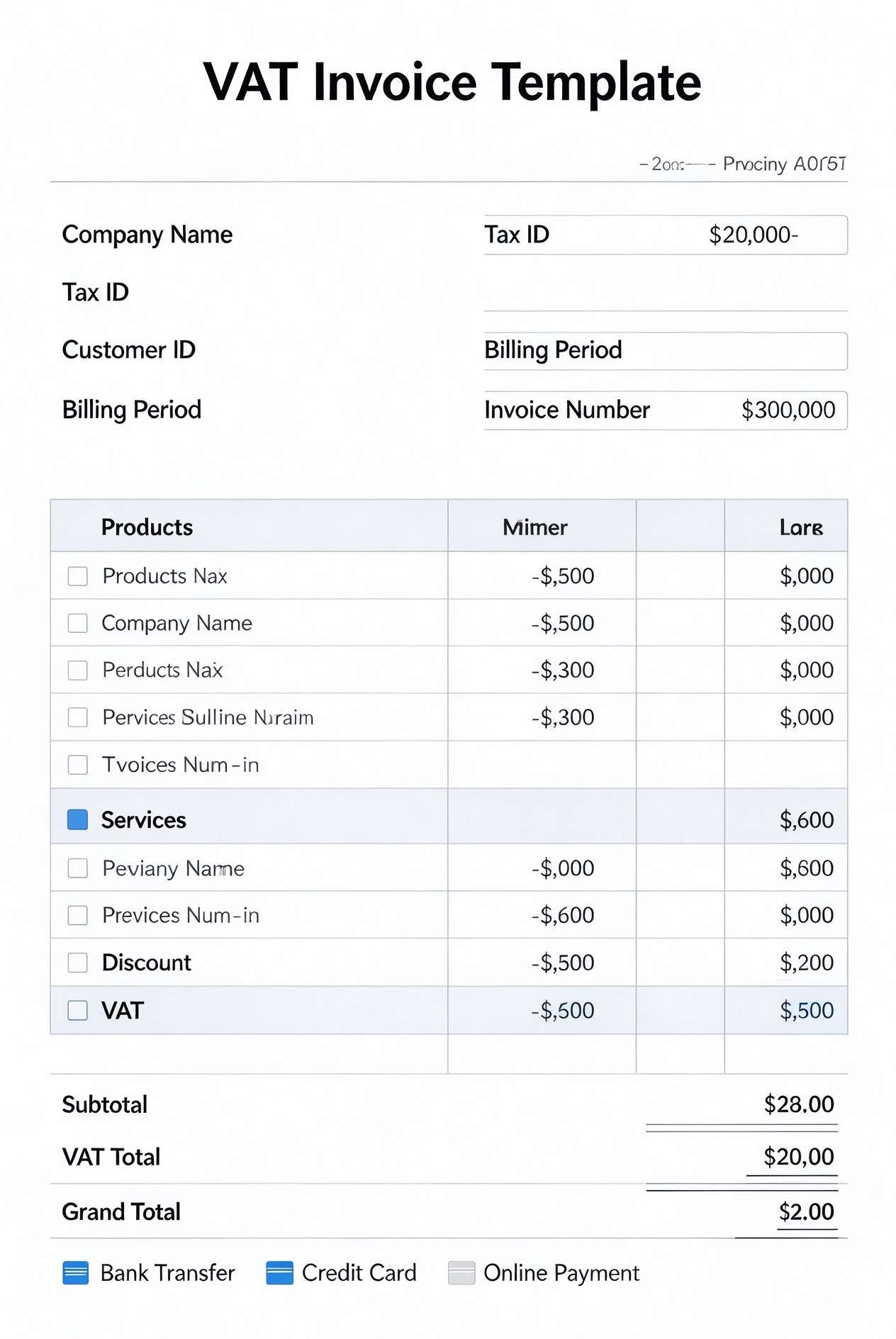Click the -$,300 value in Perducts Nax row
Image resolution: width=896 pixels, height=1339 pixels.
(x=563, y=670)
